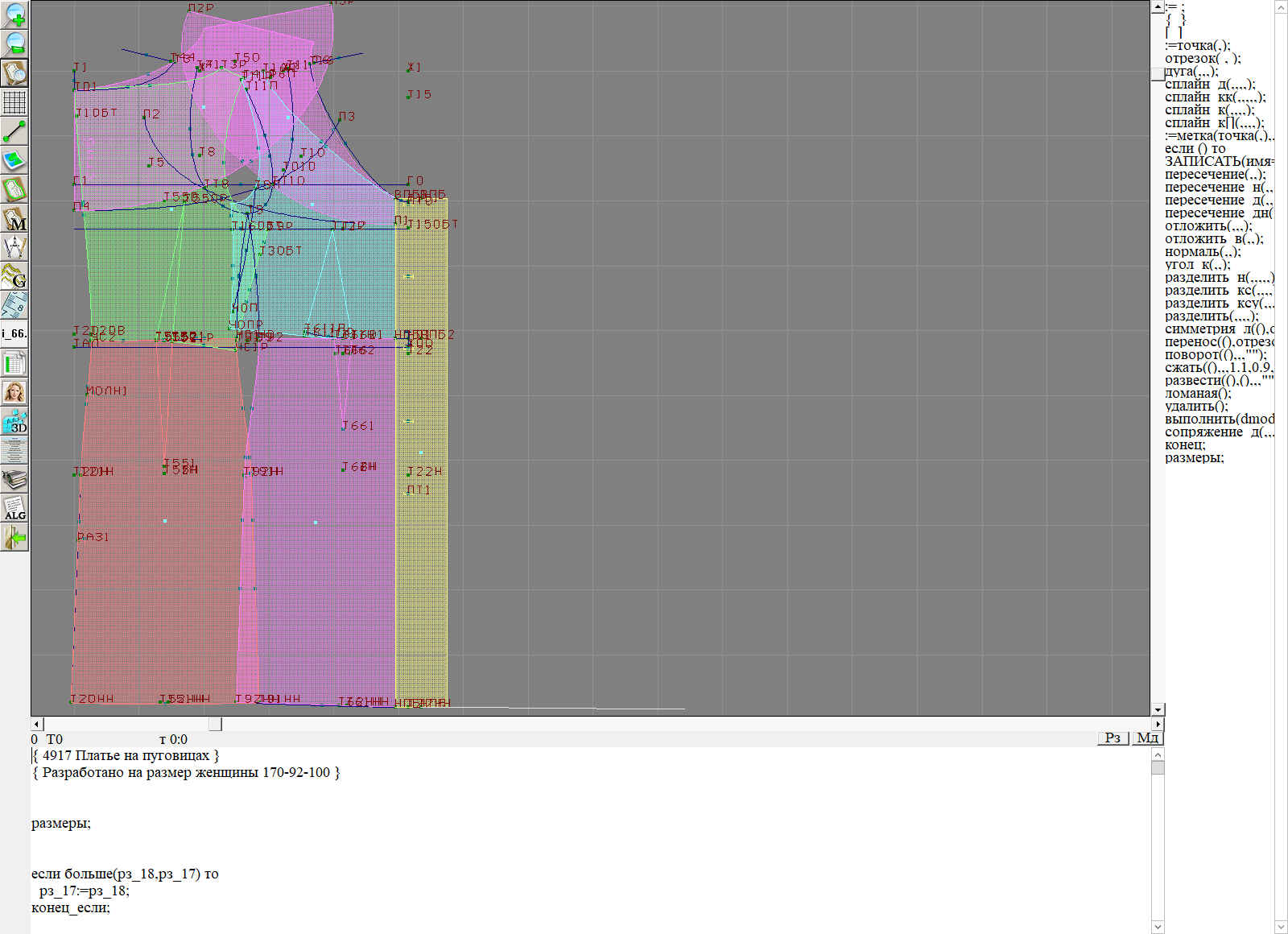Select 'пересечение(..);' in the operator list
The width and height of the screenshot is (1288, 934).
click(1215, 175)
